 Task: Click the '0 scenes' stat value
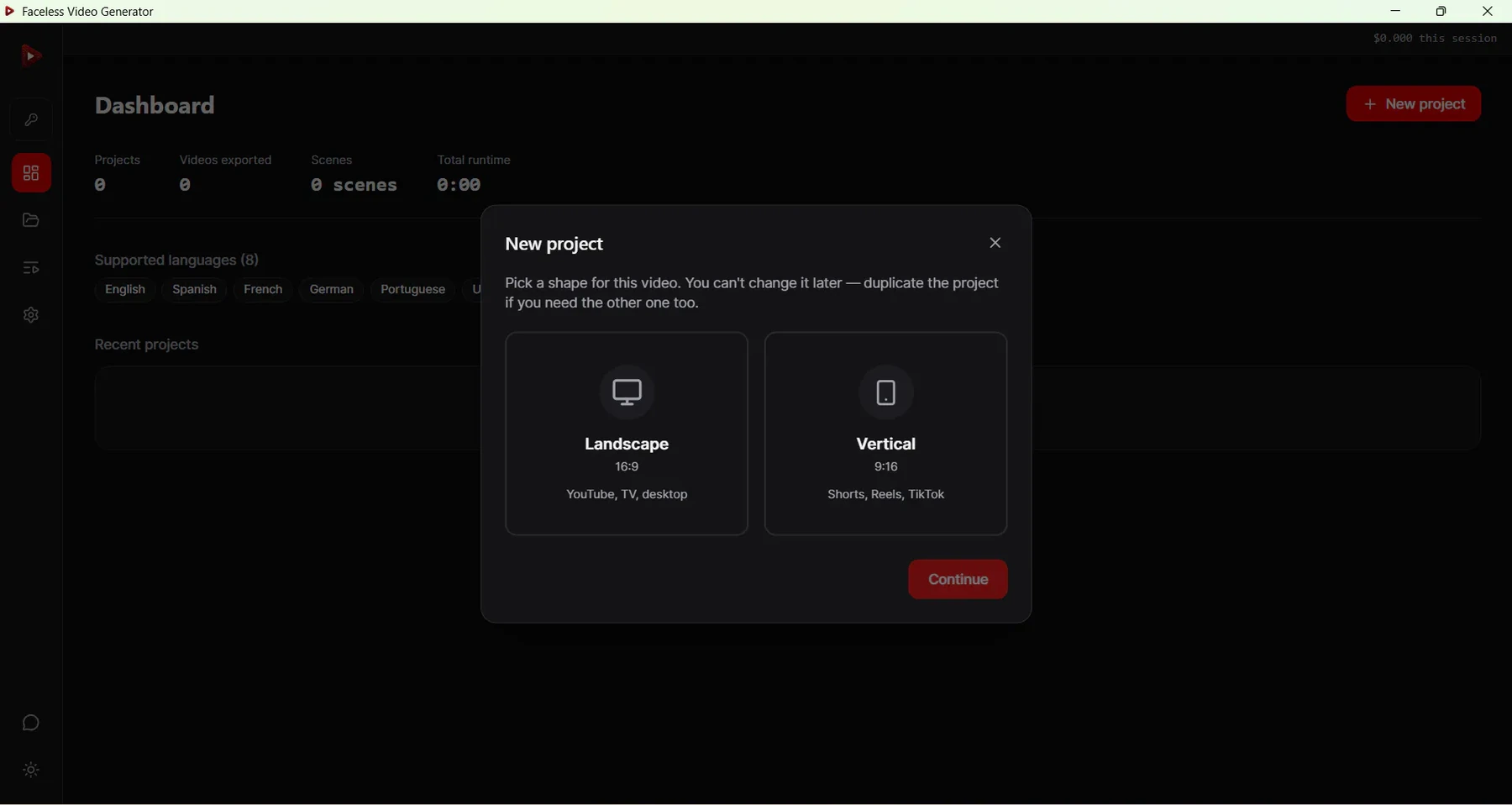point(354,186)
